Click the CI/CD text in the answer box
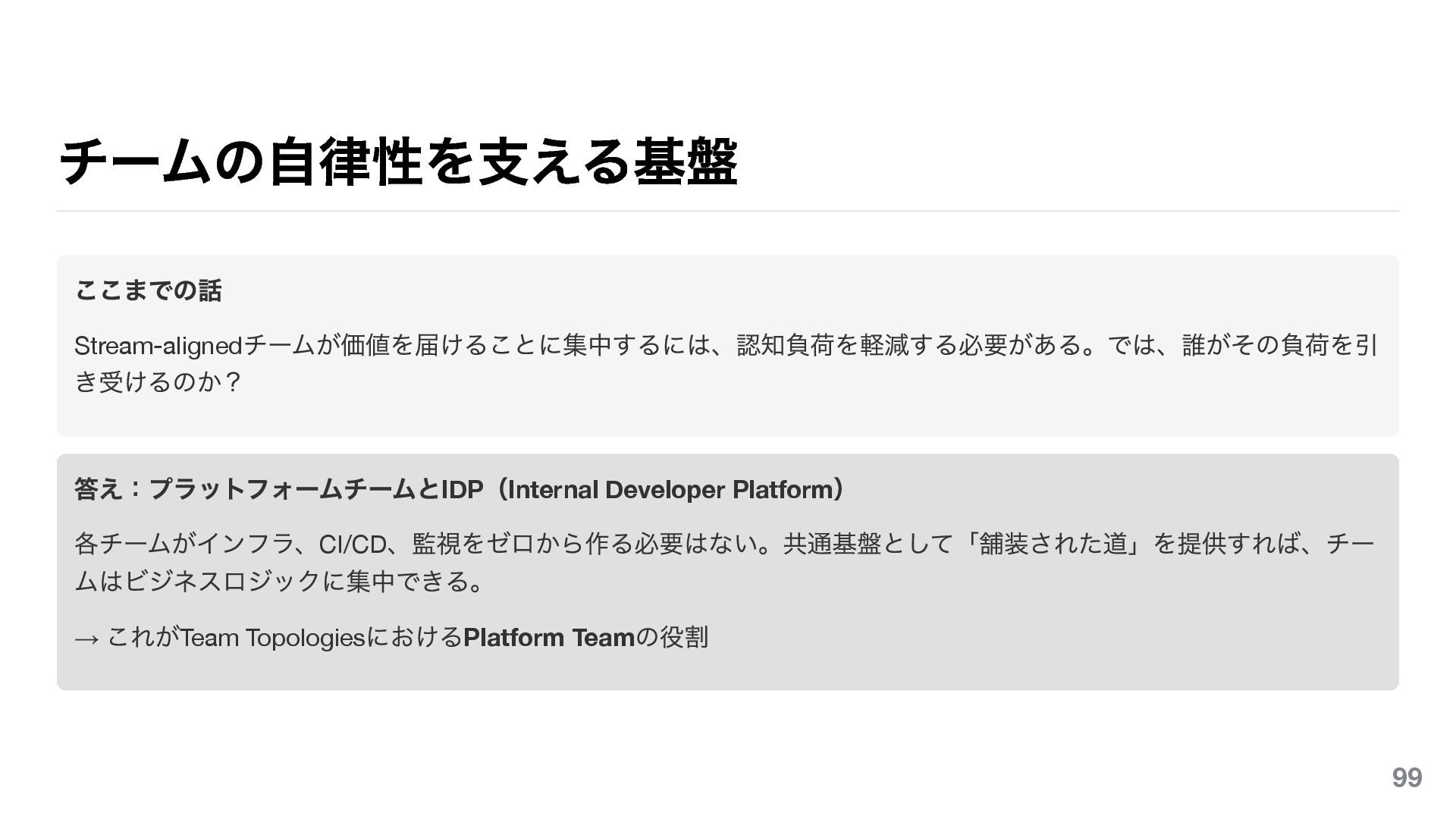Screen dimensions: 1456x819 [x=352, y=544]
